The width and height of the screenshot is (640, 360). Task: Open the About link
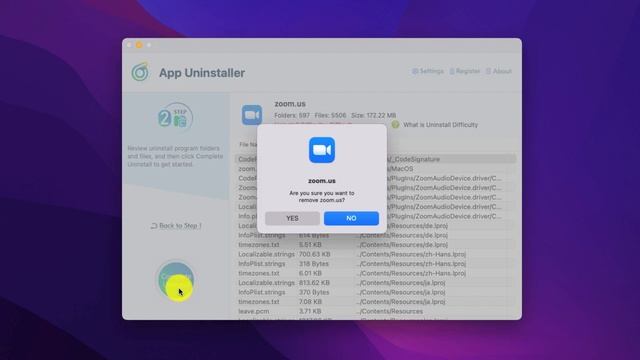498,71
